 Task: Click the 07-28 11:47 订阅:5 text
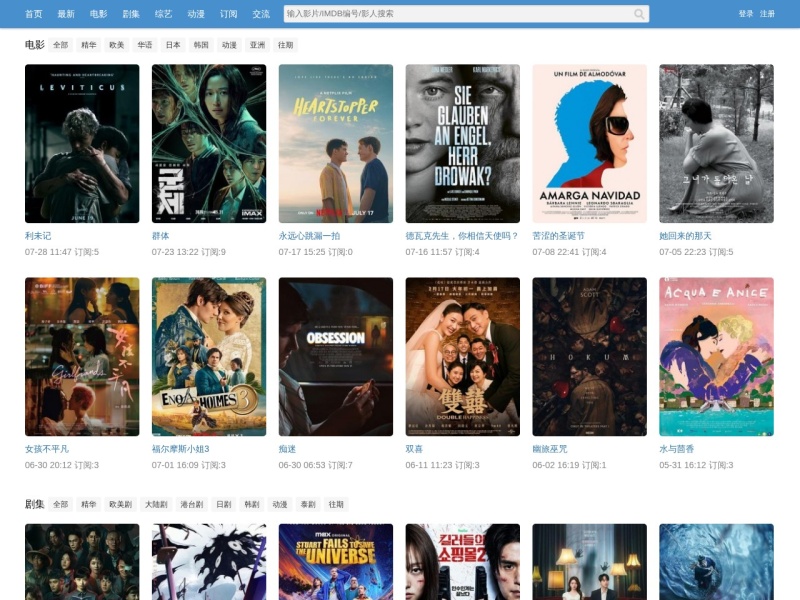62,252
